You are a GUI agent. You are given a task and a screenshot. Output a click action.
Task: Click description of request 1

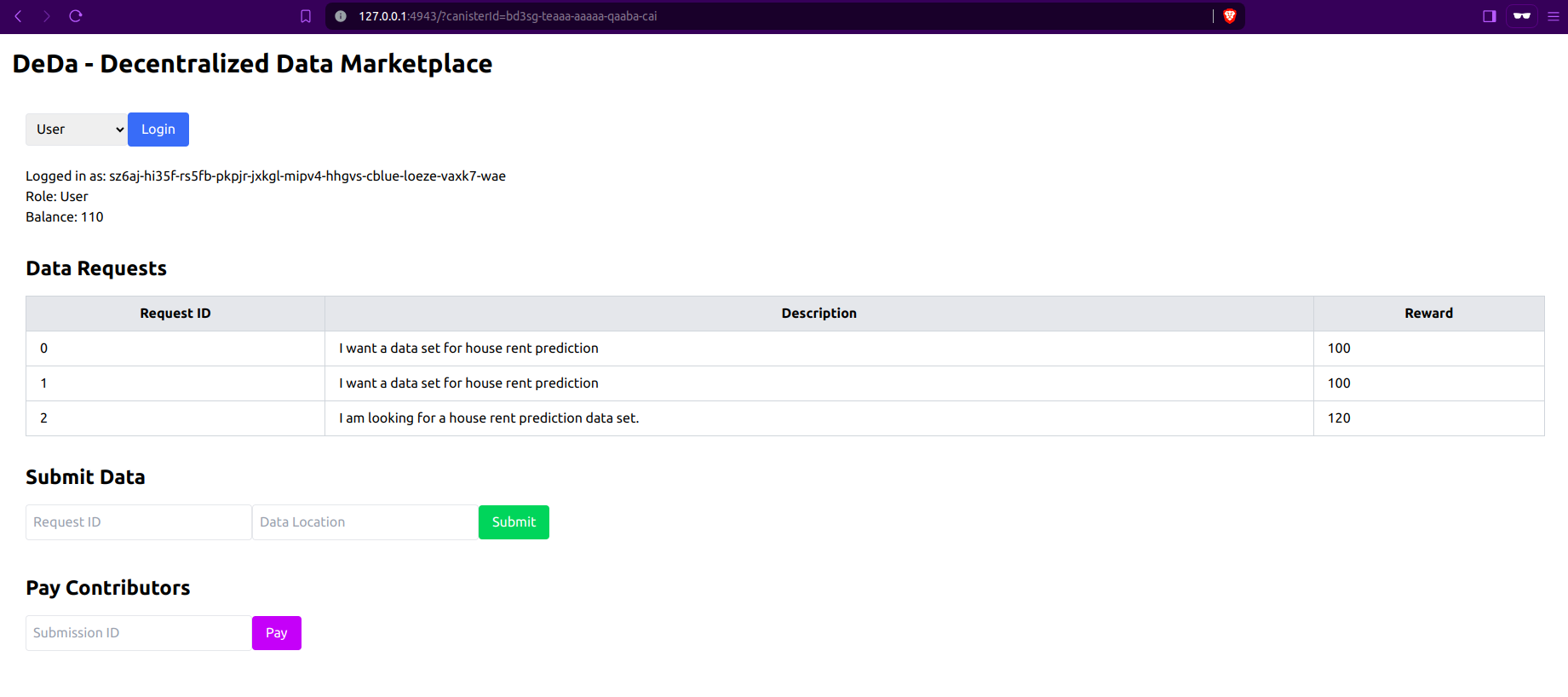point(819,383)
